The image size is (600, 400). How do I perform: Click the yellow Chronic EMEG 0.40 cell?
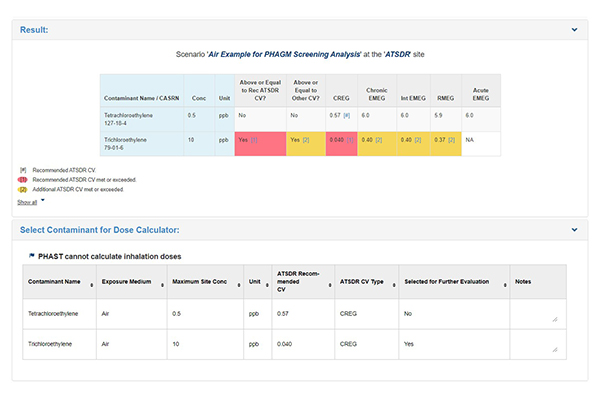tap(375, 141)
